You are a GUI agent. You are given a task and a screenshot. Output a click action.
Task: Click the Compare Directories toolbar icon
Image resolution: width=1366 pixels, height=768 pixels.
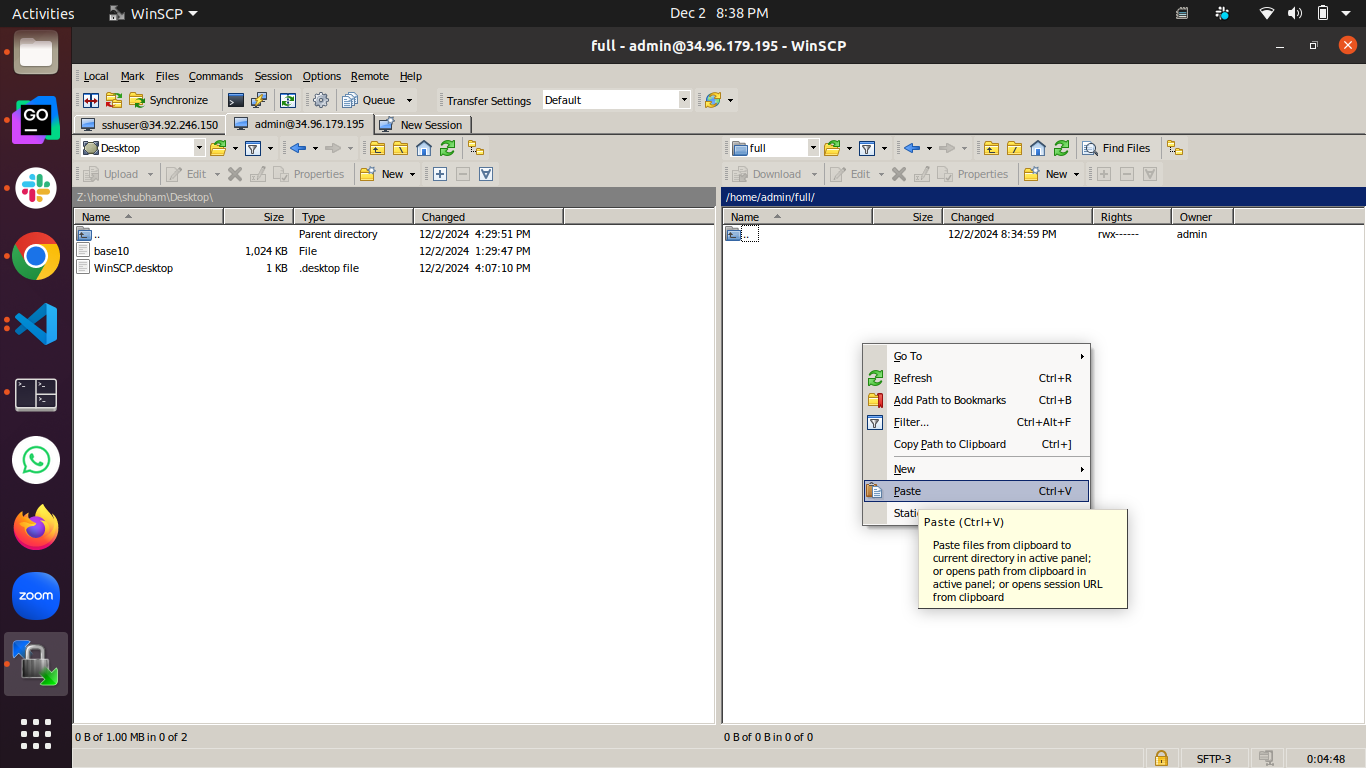(x=91, y=100)
